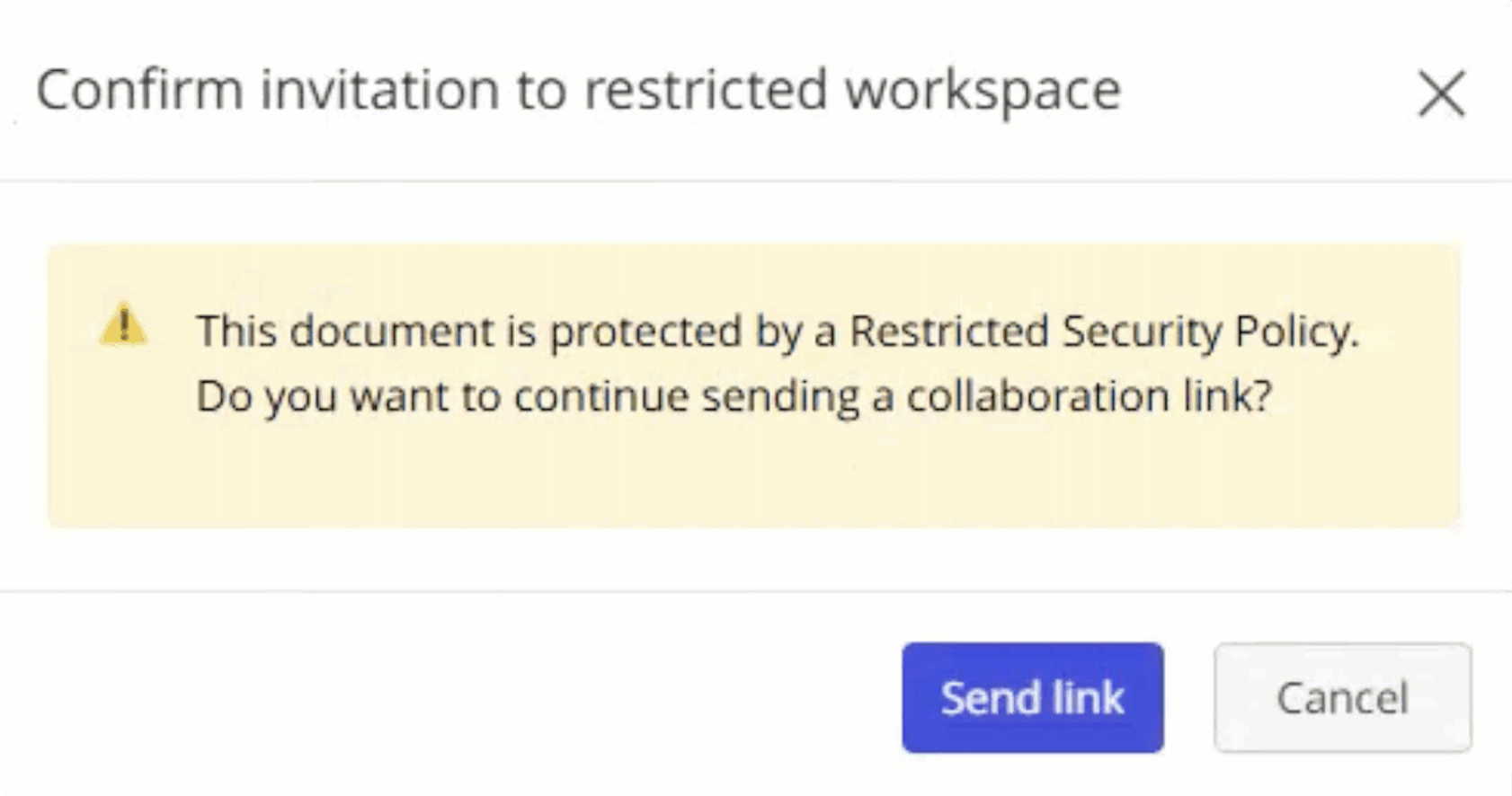Confirm sending the collaboration link
Image resolution: width=1512 pixels, height=796 pixels.
coord(1032,697)
